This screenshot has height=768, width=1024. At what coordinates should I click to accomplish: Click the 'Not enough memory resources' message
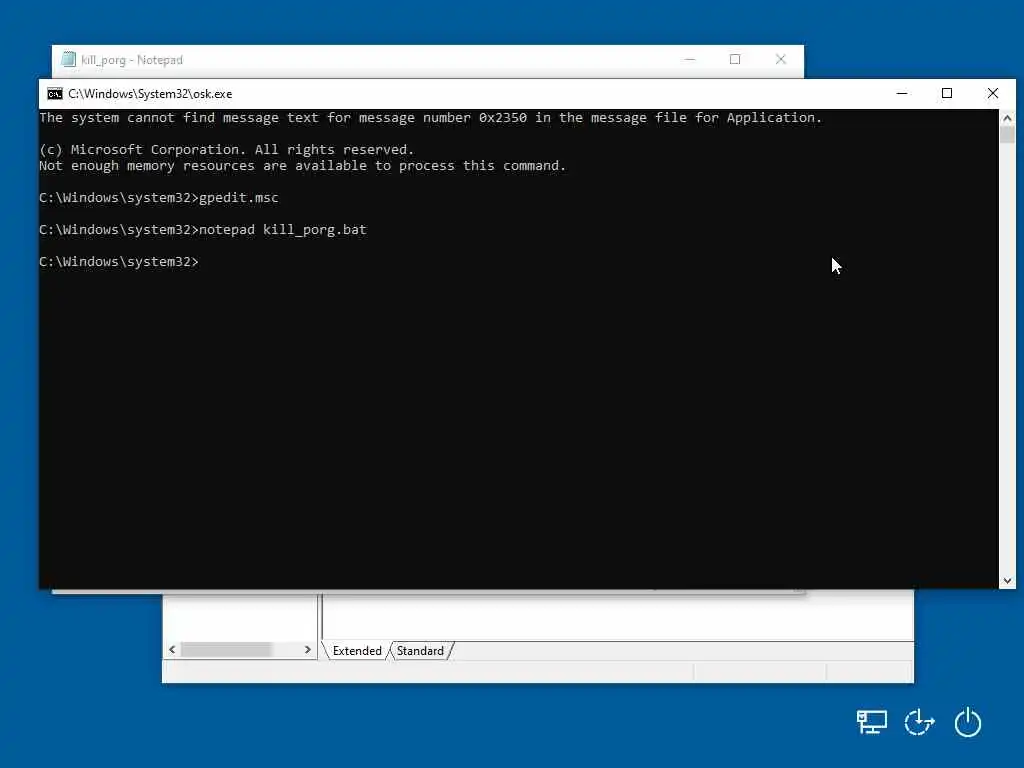tap(302, 166)
